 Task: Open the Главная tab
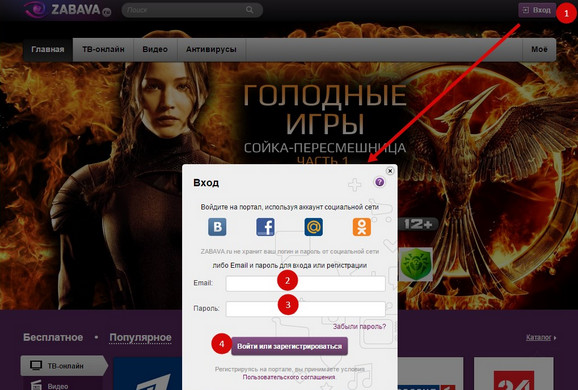[48, 49]
